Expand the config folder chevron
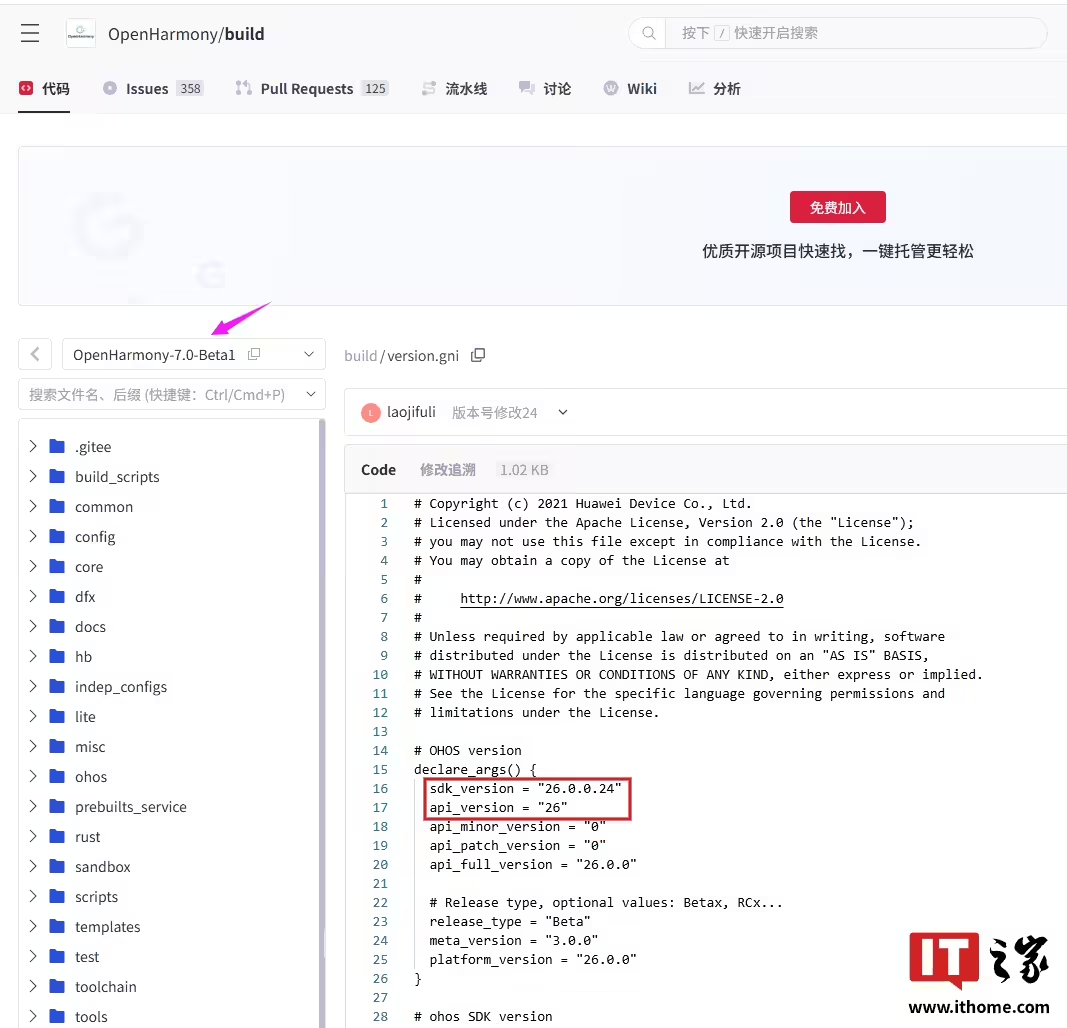The image size is (1067, 1028). point(33,536)
